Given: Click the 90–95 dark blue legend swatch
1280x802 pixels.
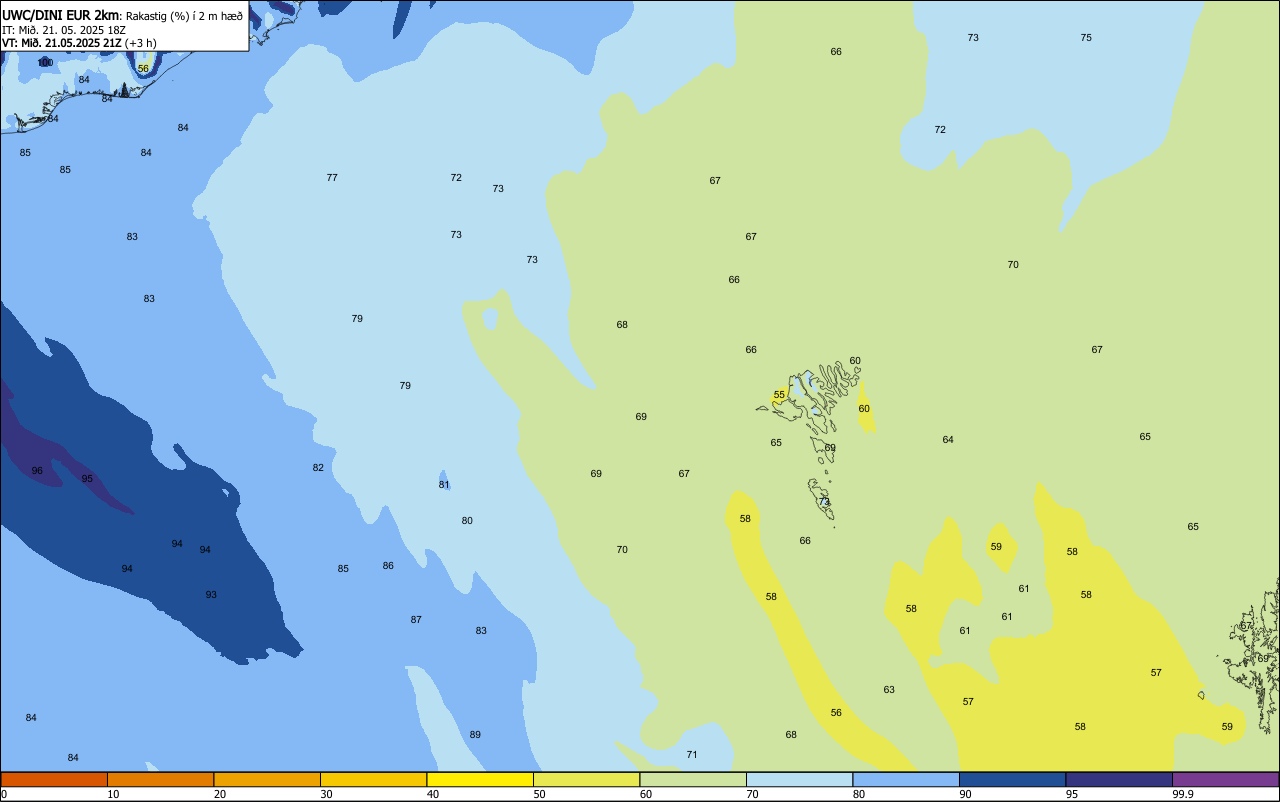Looking at the screenshot, I should tap(1012, 779).
